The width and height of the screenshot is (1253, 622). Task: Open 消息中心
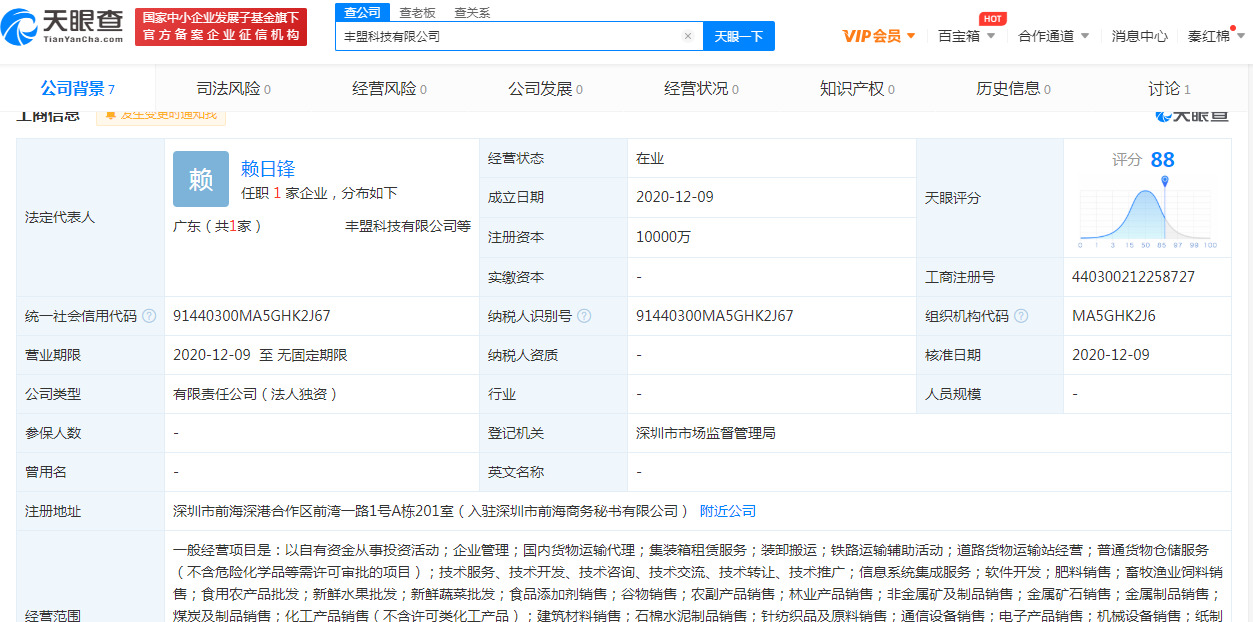tap(1139, 36)
